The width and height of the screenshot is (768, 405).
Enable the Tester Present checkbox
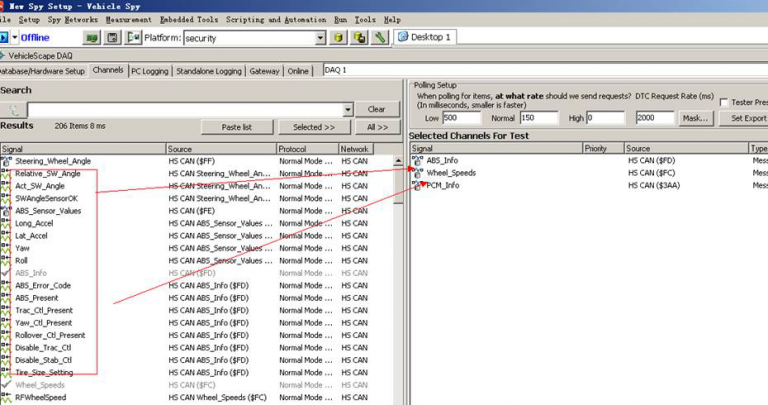[x=724, y=103]
